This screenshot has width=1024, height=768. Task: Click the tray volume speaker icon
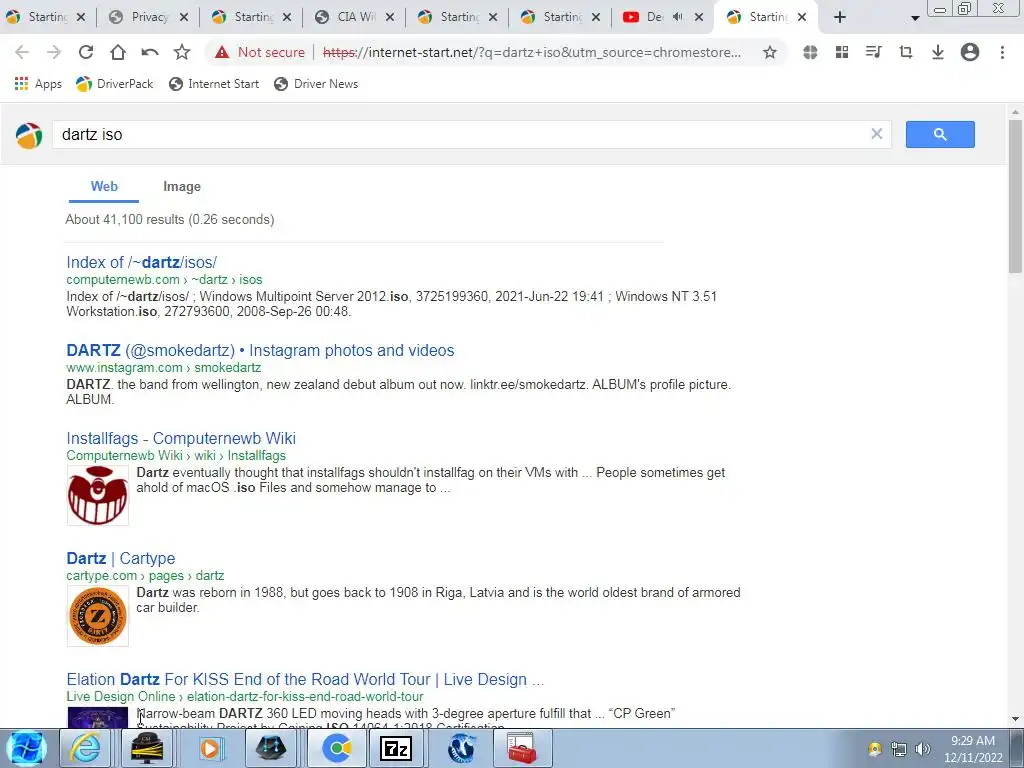923,749
